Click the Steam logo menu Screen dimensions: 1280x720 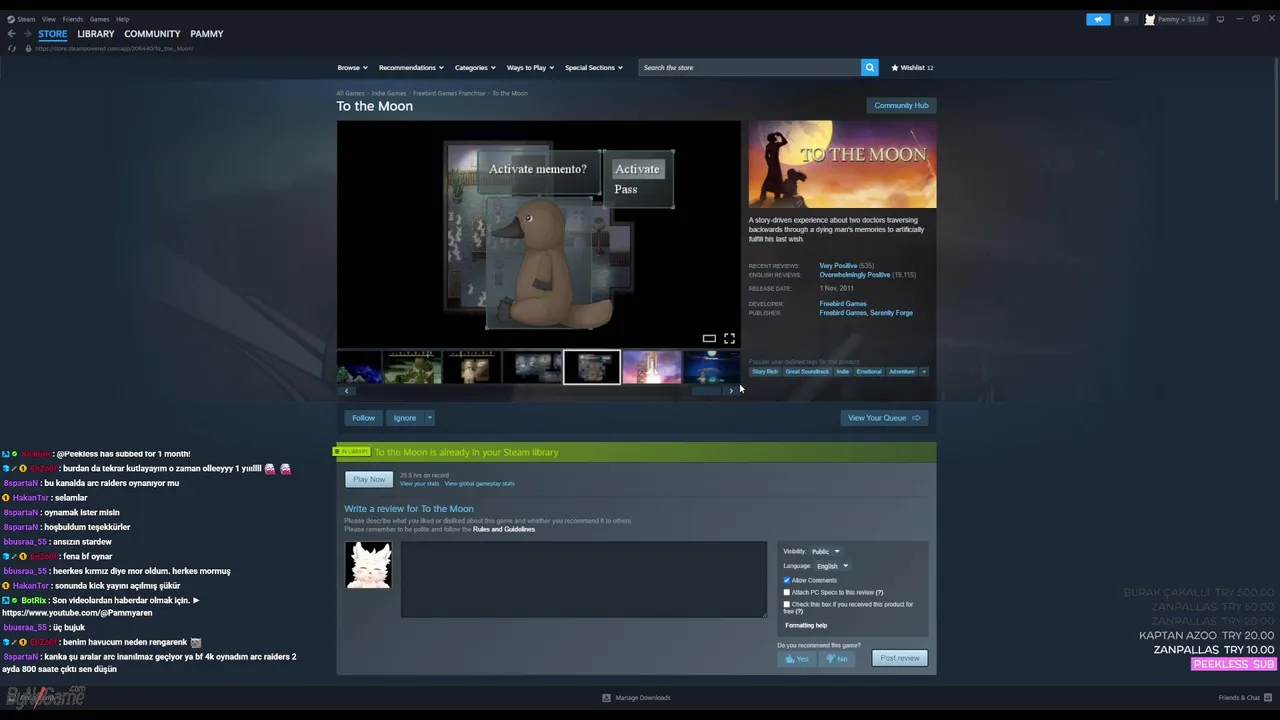pos(20,19)
